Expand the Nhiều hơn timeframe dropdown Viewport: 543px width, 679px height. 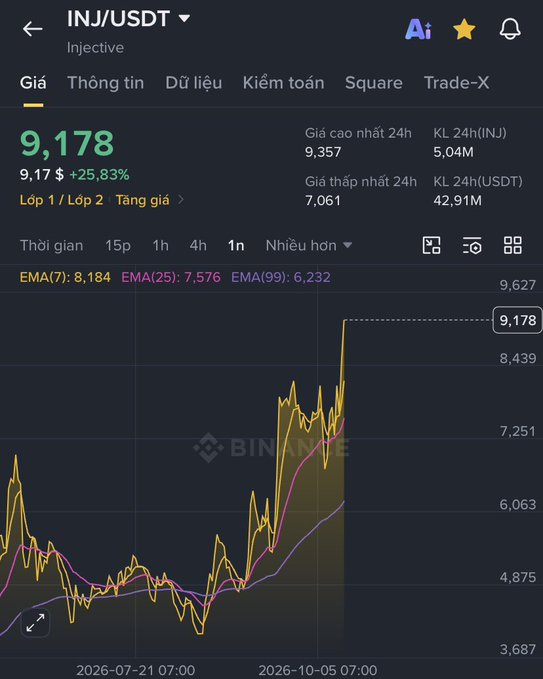click(x=309, y=246)
